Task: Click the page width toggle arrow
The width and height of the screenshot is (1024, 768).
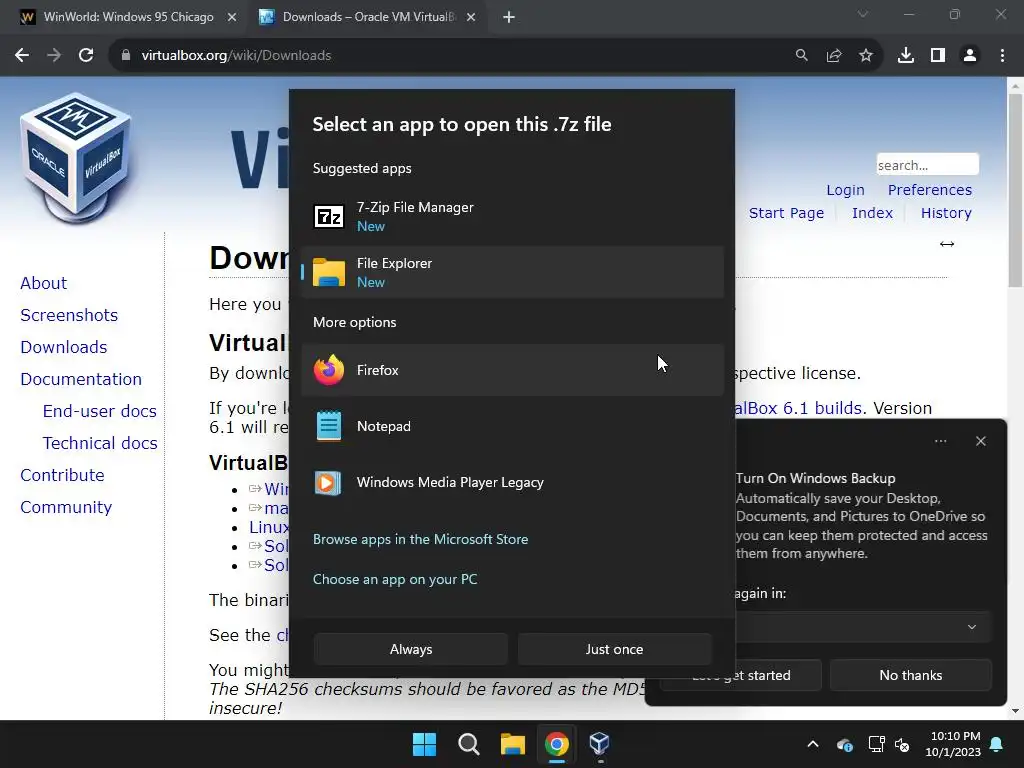Action: 947,244
